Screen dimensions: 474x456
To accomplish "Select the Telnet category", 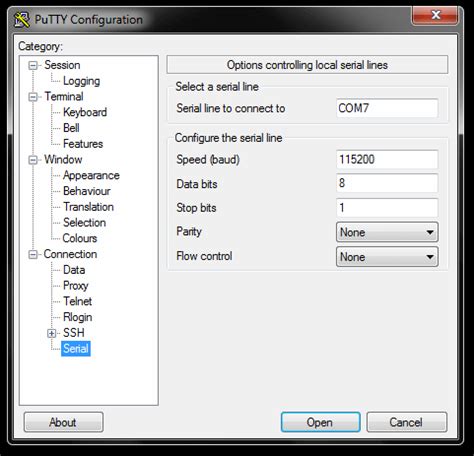I will tap(78, 301).
